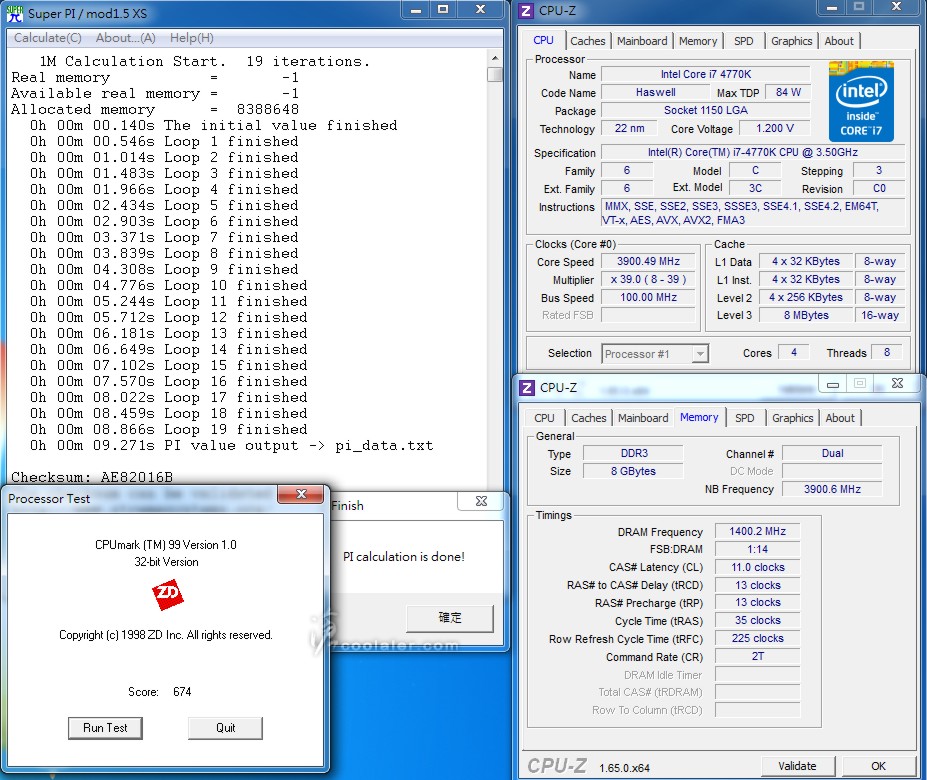The height and width of the screenshot is (780, 927).
Task: Open About tab in lower CPU-Z window
Action: (x=840, y=418)
